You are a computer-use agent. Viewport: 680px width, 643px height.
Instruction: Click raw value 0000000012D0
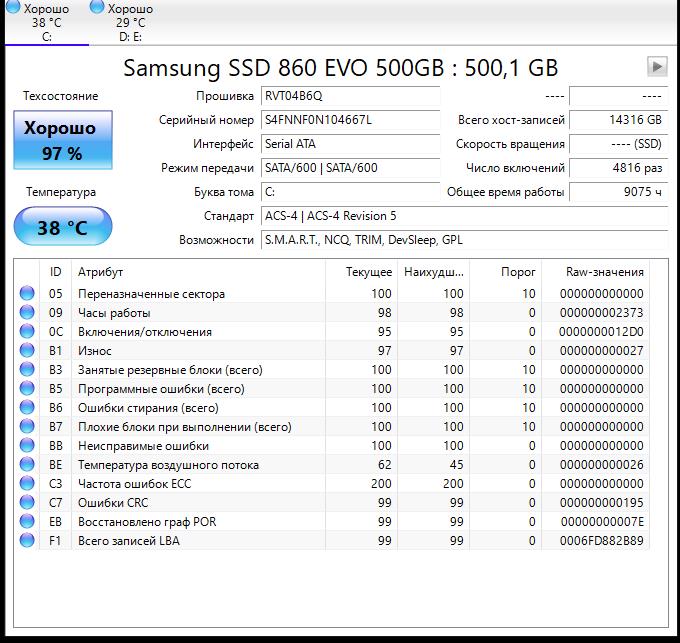[x=602, y=332]
